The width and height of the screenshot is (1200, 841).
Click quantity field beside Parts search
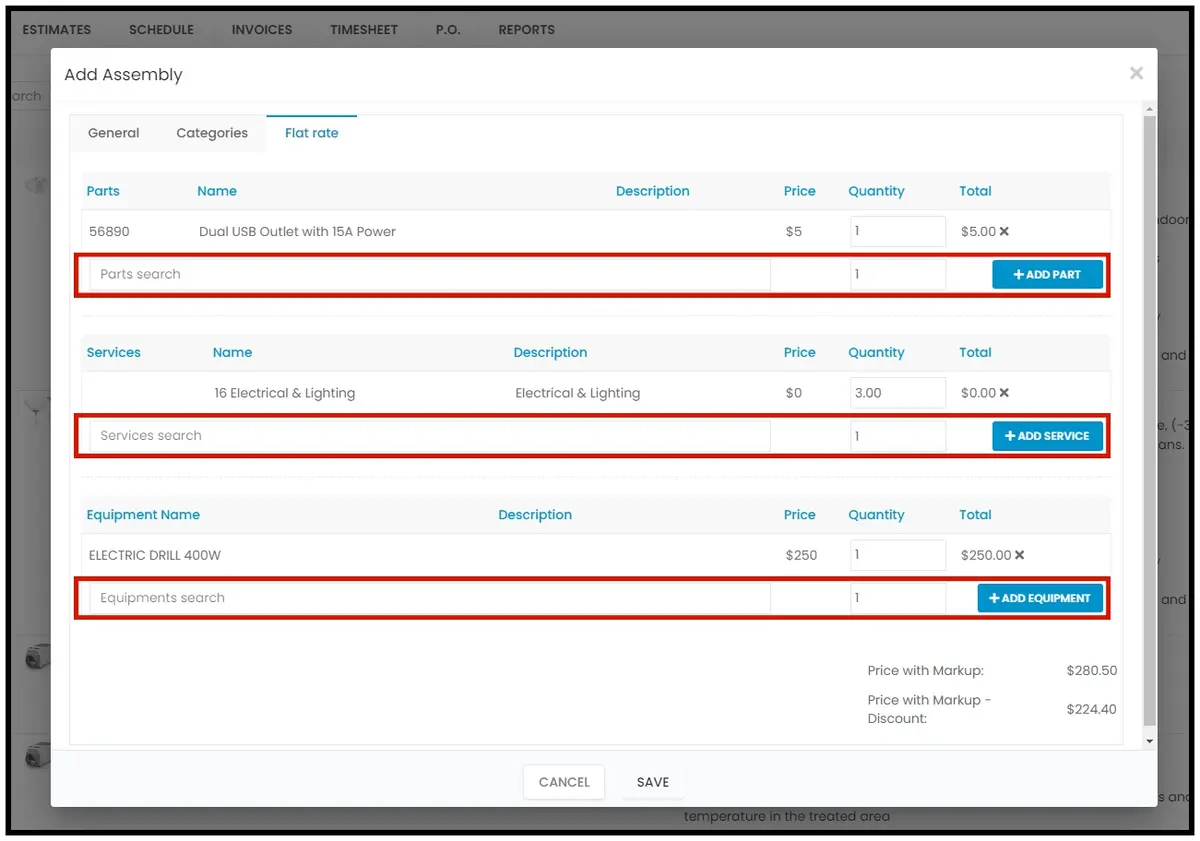coord(898,275)
